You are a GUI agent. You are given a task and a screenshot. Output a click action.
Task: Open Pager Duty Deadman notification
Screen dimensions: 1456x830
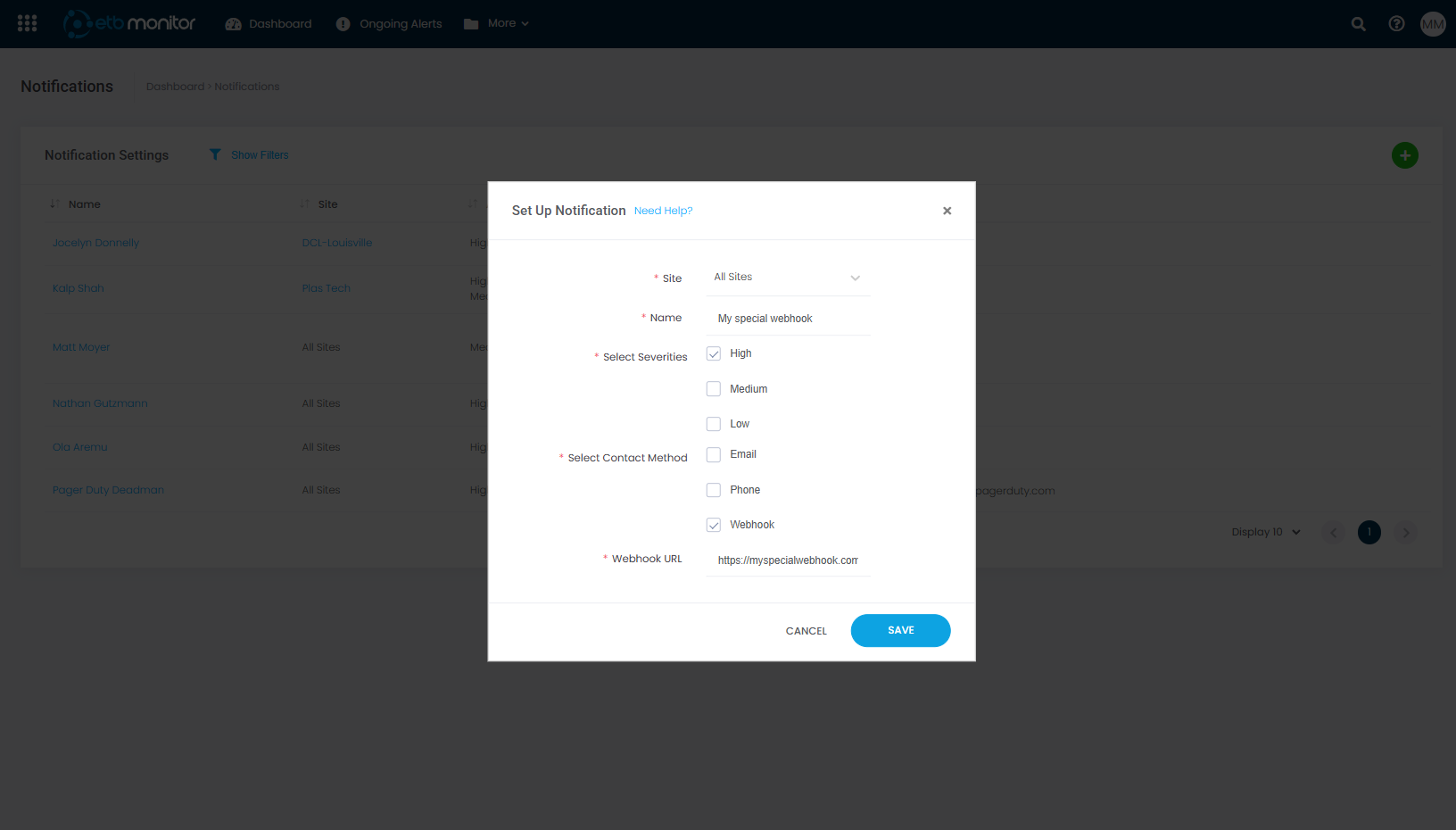click(108, 490)
